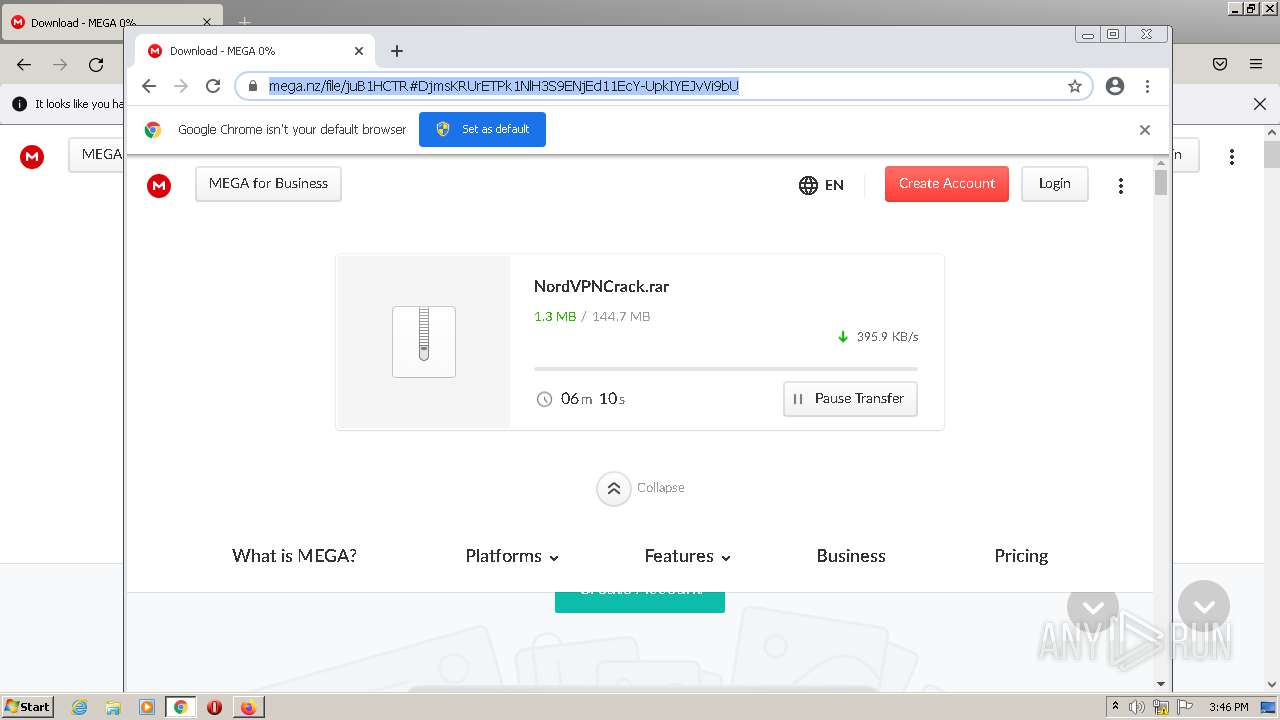Image resolution: width=1280 pixels, height=720 pixels.
Task: Click the system clock 3:46 PM
Action: click(1228, 707)
